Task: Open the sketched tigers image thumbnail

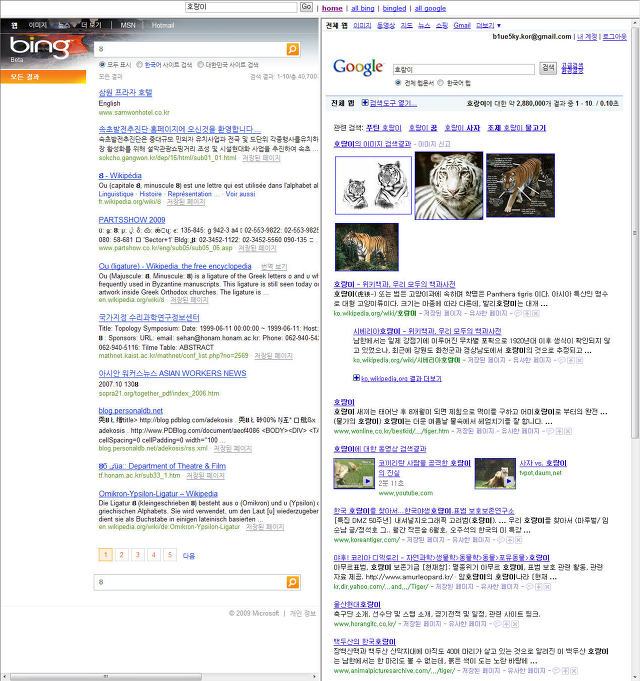Action: (x=373, y=185)
